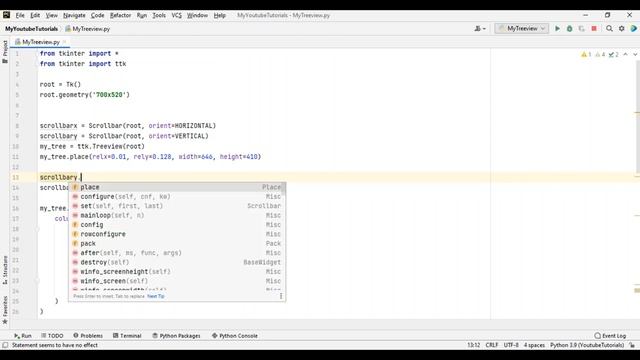Toggle the Favorites tool window sidebar
The width and height of the screenshot is (640, 360).
tap(5, 310)
